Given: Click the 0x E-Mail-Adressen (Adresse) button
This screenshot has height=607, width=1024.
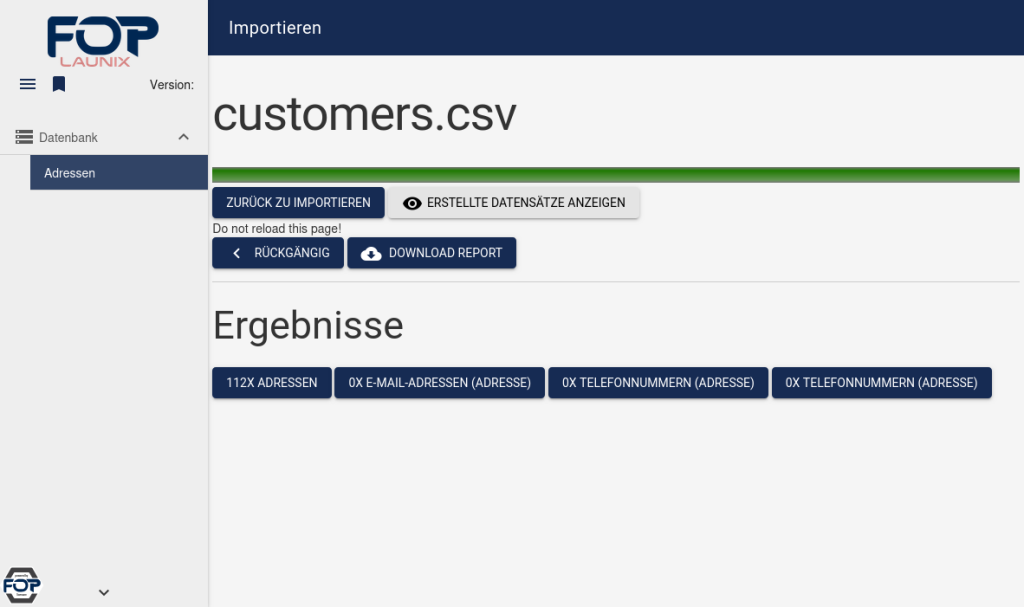Looking at the screenshot, I should point(439,382).
